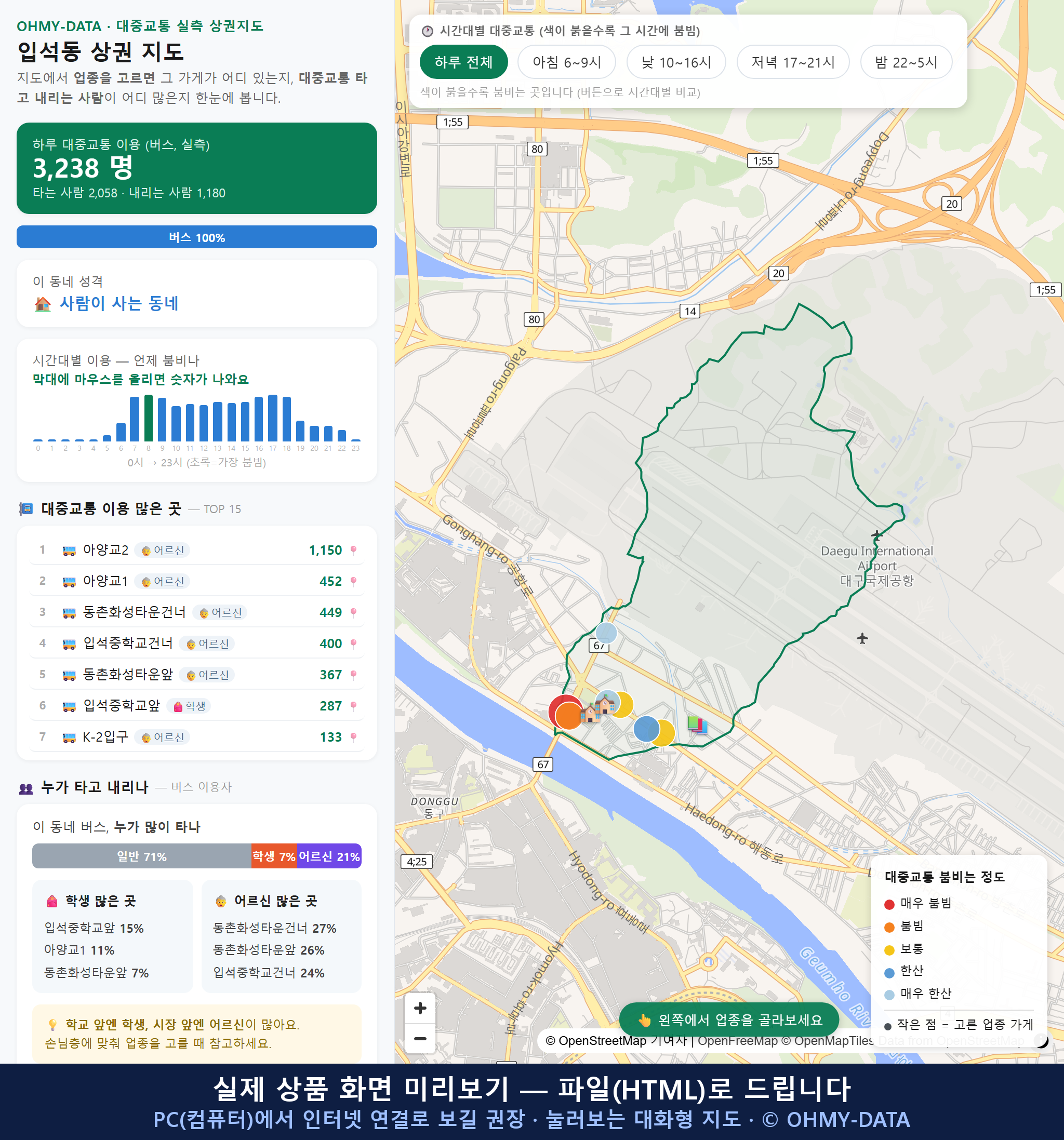Click the green hour-8 bar in the chart
Screen dimensions: 1064x1140
(149, 418)
